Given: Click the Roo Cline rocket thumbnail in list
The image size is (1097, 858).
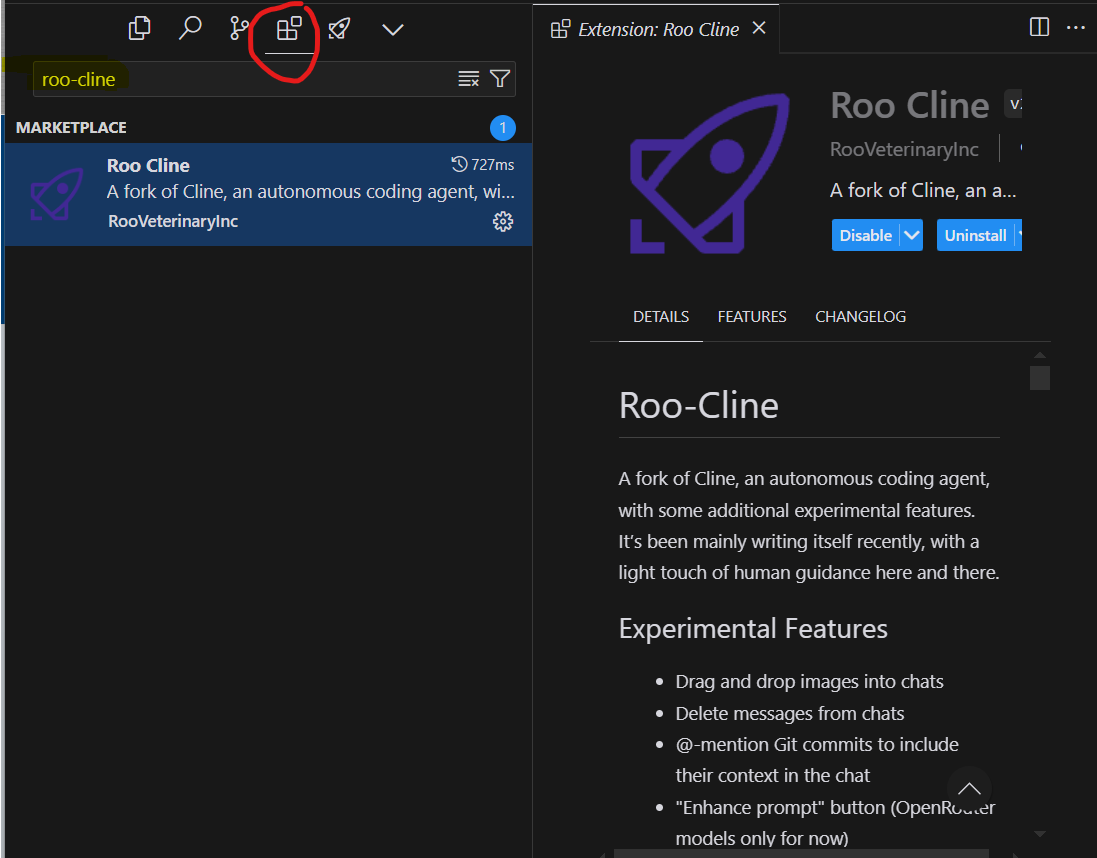Looking at the screenshot, I should tap(56, 194).
